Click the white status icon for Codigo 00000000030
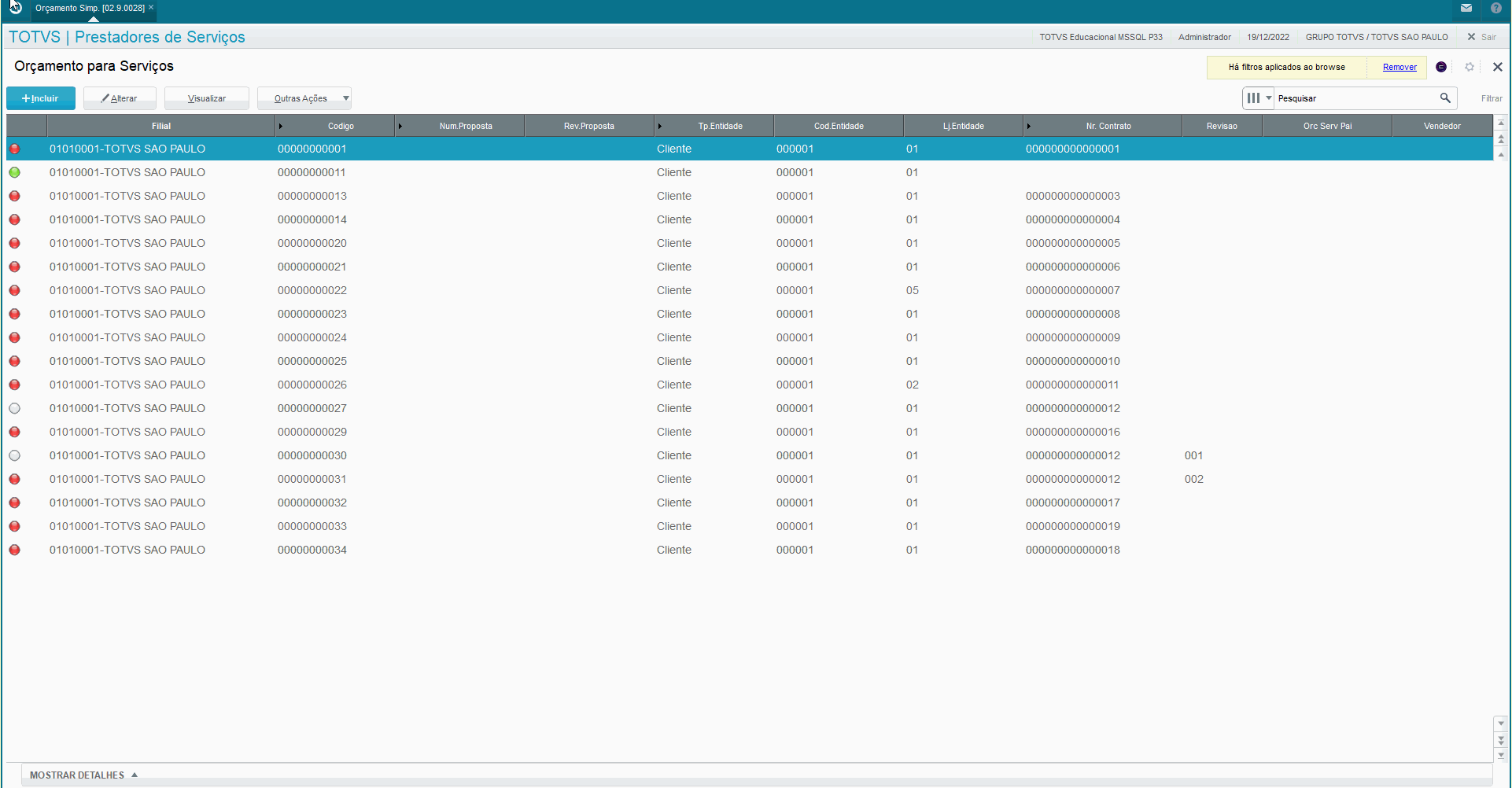 tap(15, 455)
